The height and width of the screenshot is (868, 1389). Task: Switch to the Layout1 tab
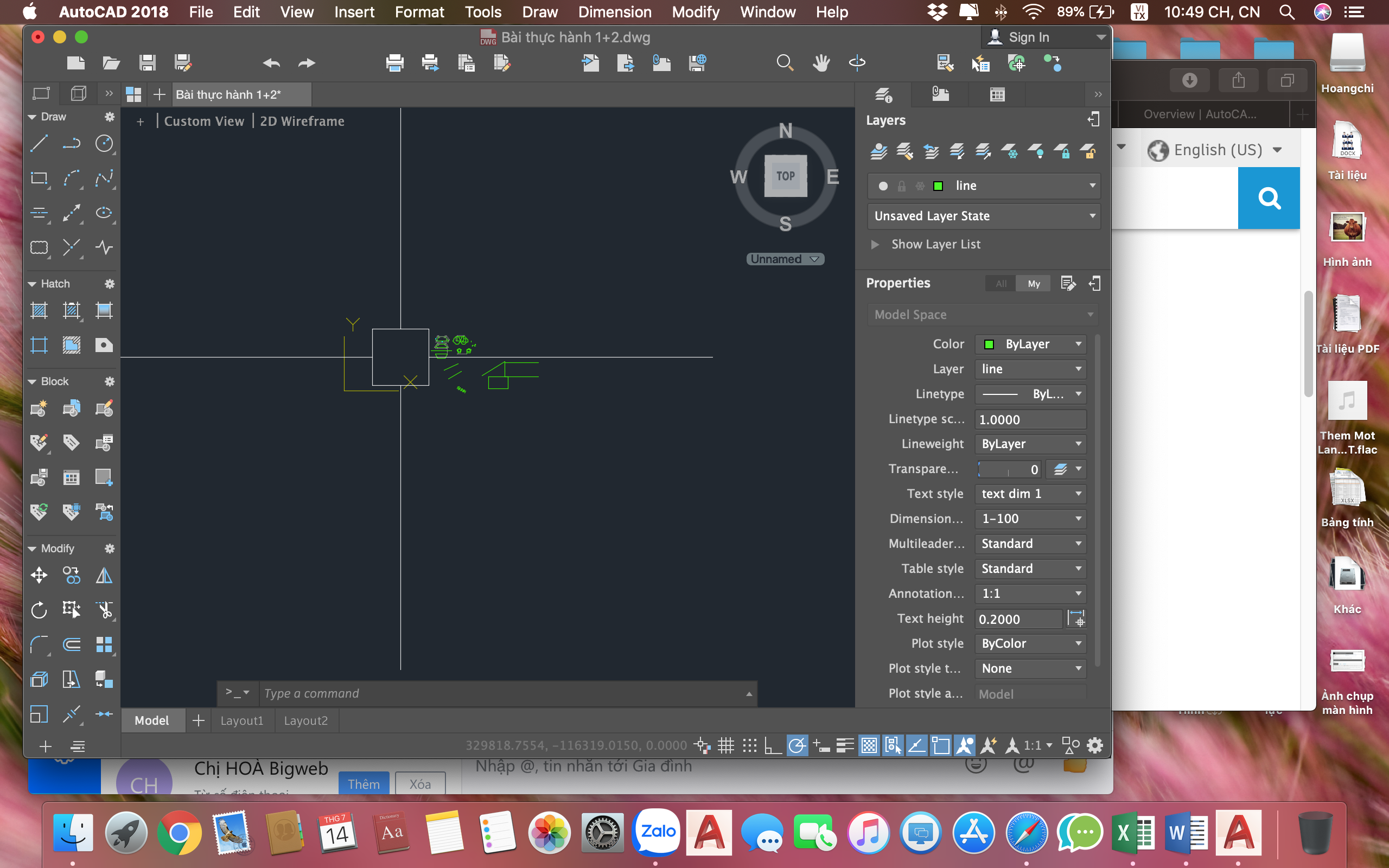pos(241,720)
